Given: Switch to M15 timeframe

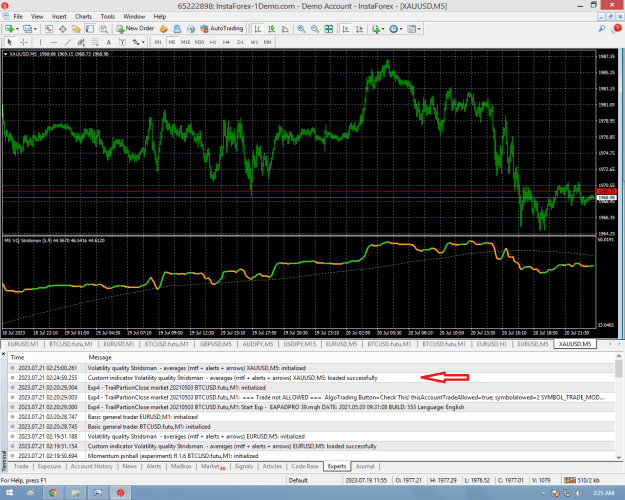Looking at the screenshot, I should pyautogui.click(x=185, y=42).
